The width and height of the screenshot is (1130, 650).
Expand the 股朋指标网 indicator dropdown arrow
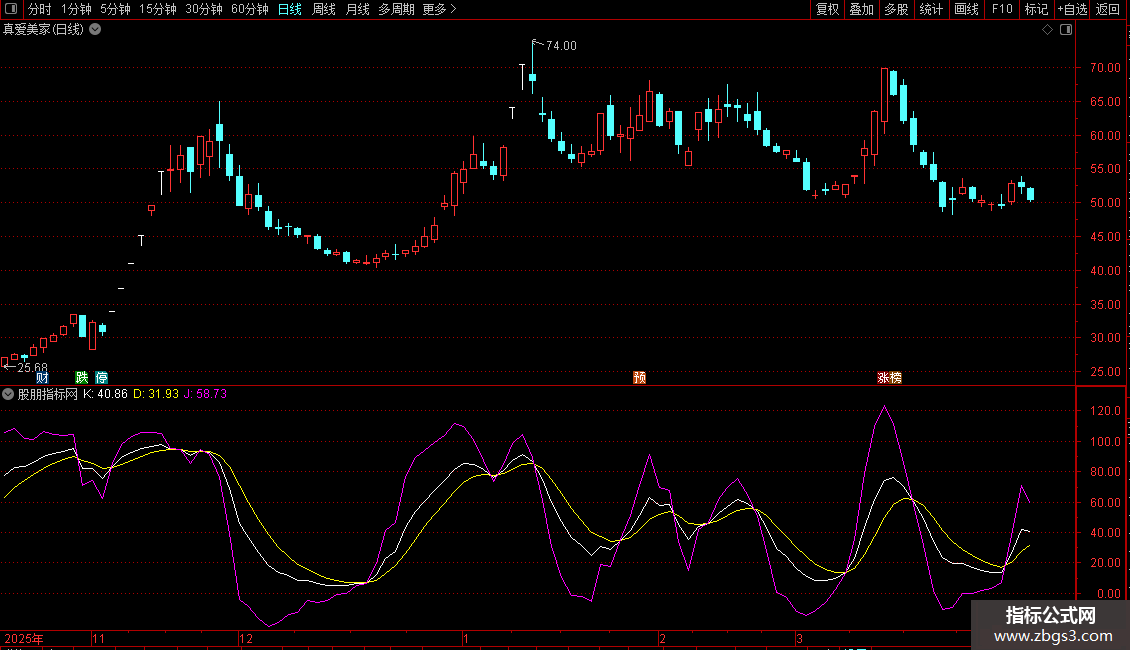pos(9,394)
